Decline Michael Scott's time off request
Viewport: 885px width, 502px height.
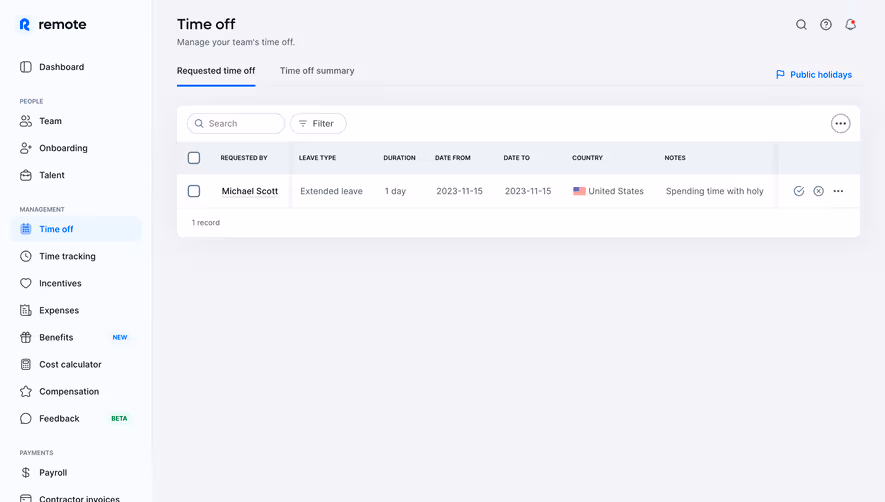(818, 191)
